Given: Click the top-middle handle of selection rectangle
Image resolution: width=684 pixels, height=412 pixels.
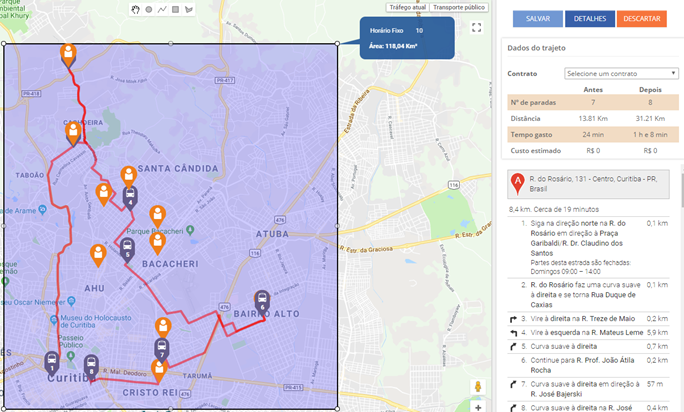Looking at the screenshot, I should 171,43.
